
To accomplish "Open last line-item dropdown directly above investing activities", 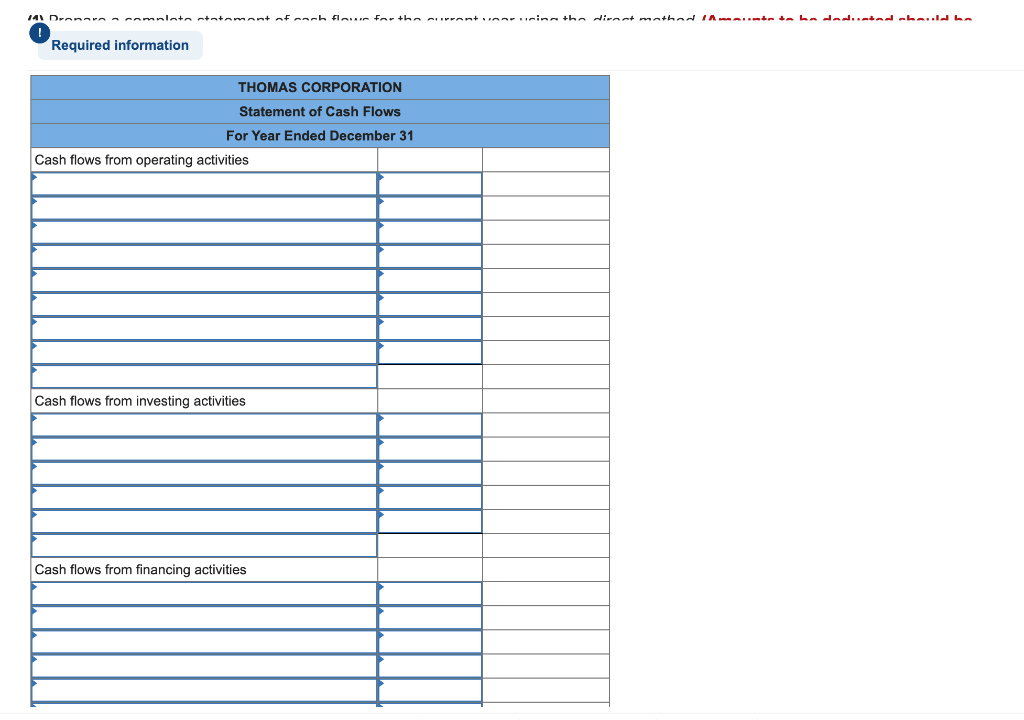I will click(204, 377).
